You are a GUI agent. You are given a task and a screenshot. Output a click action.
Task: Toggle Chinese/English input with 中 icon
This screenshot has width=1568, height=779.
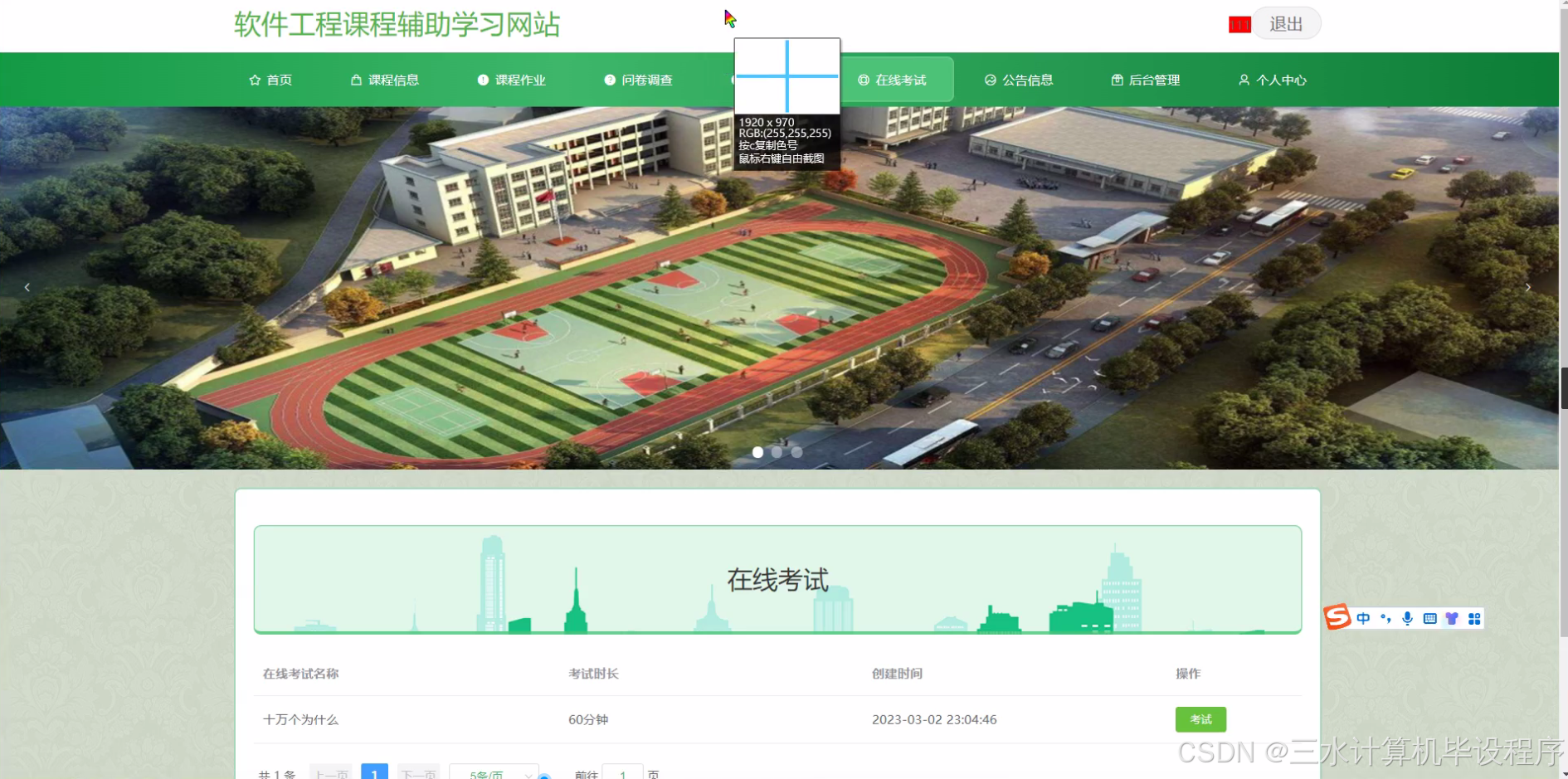pos(1363,618)
